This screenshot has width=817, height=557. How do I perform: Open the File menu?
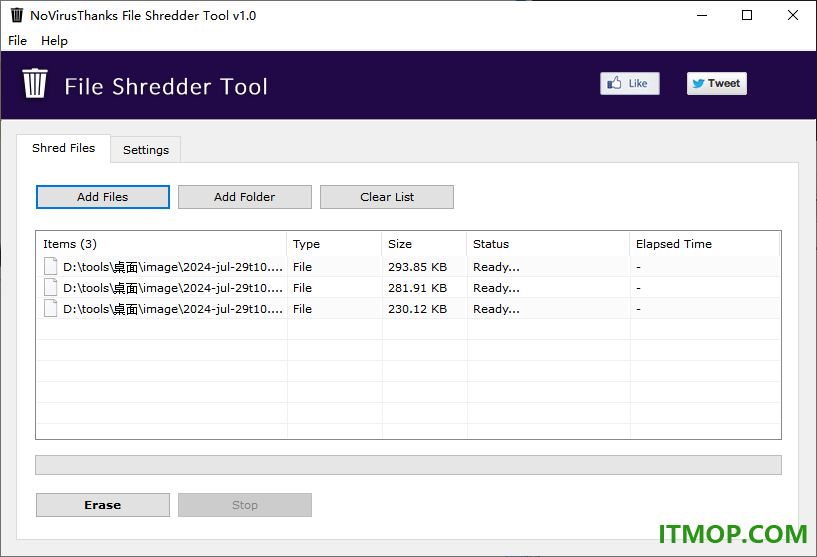point(17,41)
